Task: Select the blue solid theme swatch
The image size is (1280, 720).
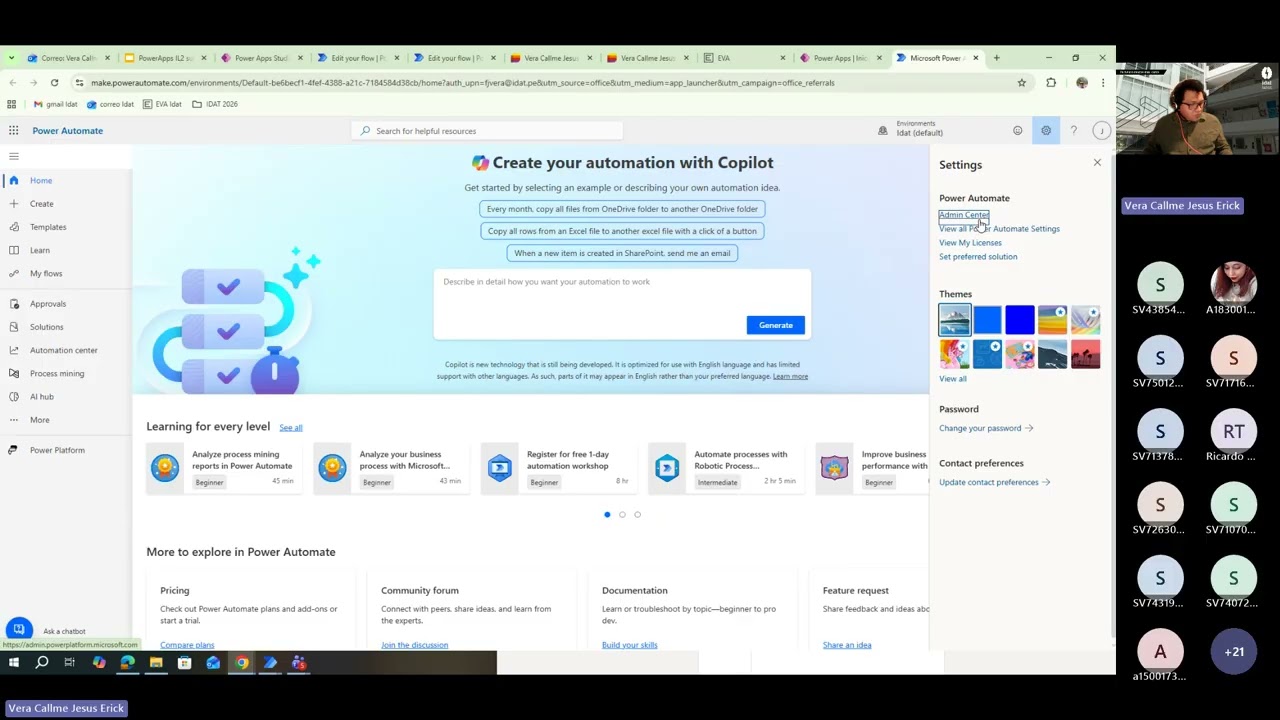Action: (987, 320)
